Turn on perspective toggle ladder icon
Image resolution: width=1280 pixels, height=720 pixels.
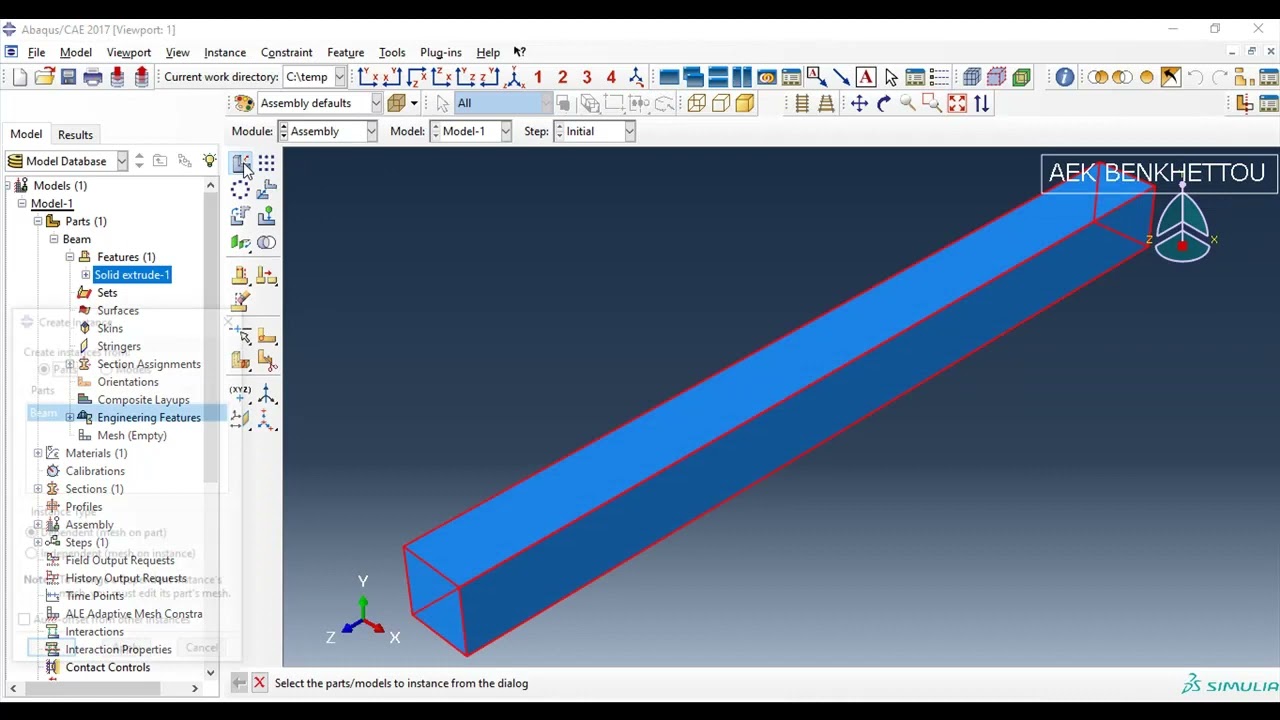tap(826, 103)
